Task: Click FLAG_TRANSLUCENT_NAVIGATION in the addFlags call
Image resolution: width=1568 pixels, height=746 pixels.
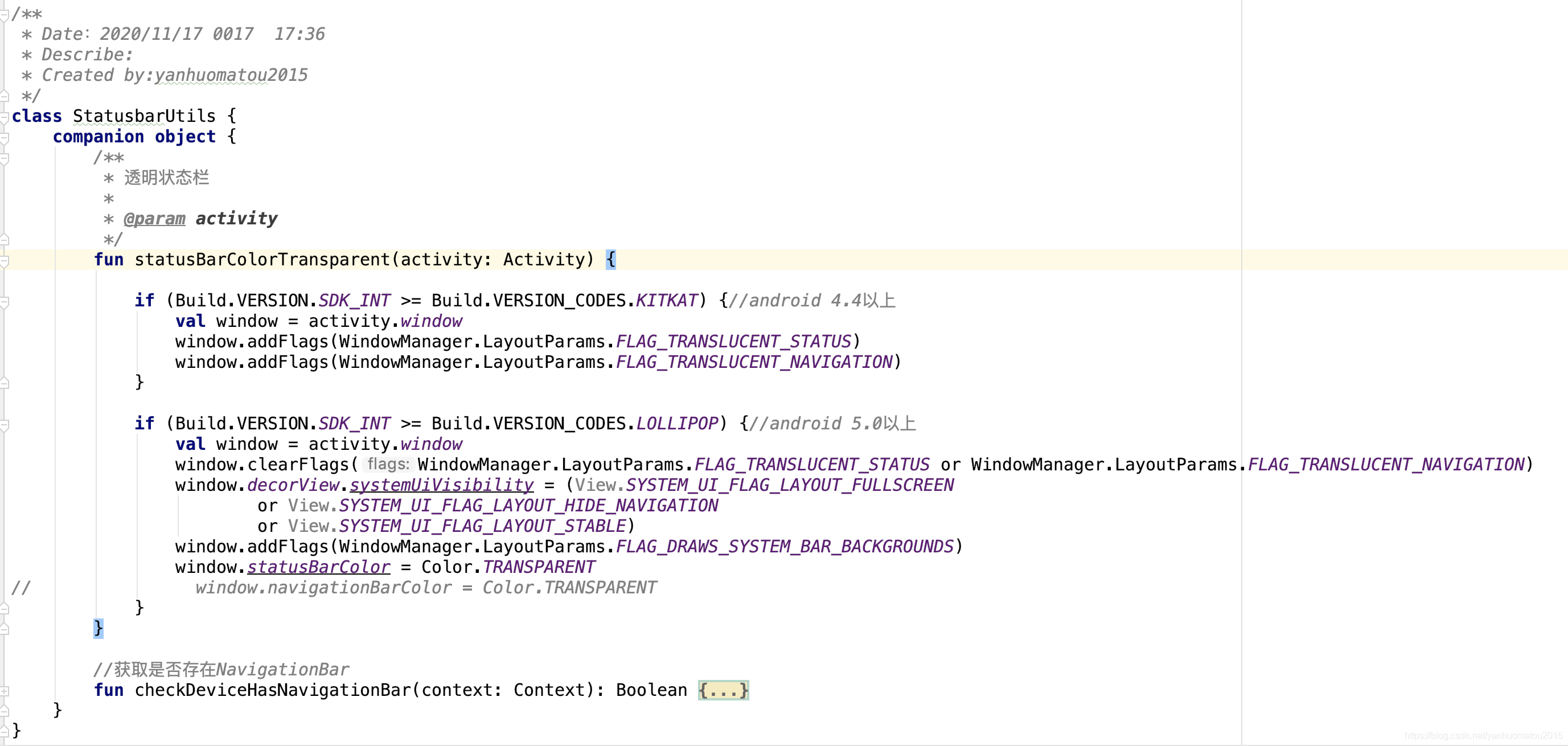Action: tap(754, 362)
